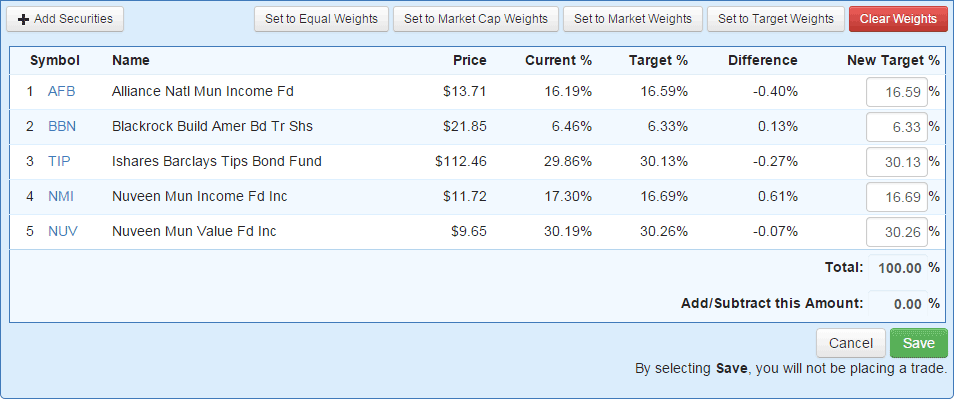Save the new target weights
Screen dimensions: 954x399
[x=919, y=343]
